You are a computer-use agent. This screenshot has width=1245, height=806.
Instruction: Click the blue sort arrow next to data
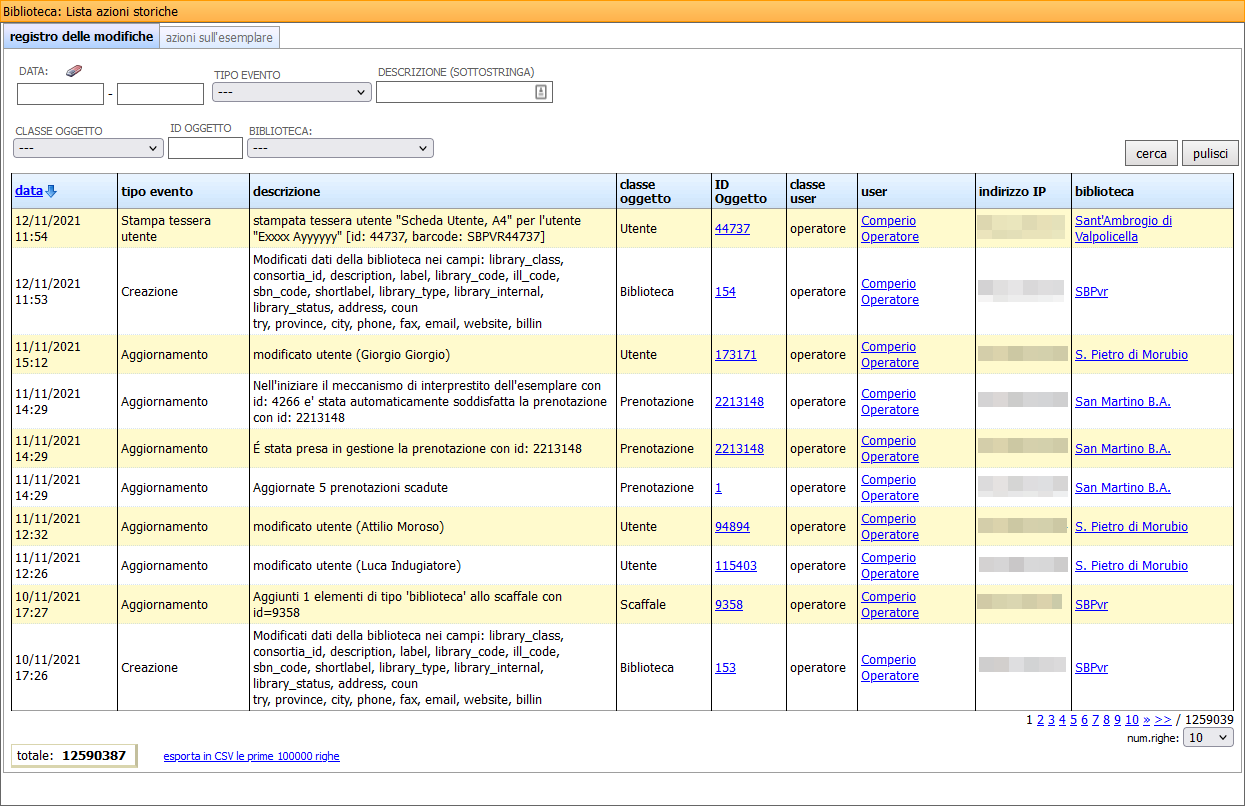pos(51,191)
